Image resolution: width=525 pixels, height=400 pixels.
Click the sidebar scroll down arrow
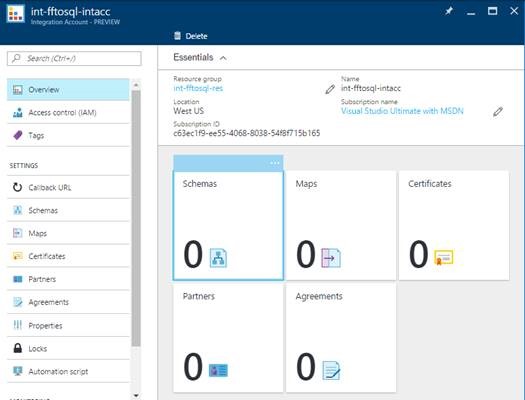(x=136, y=395)
